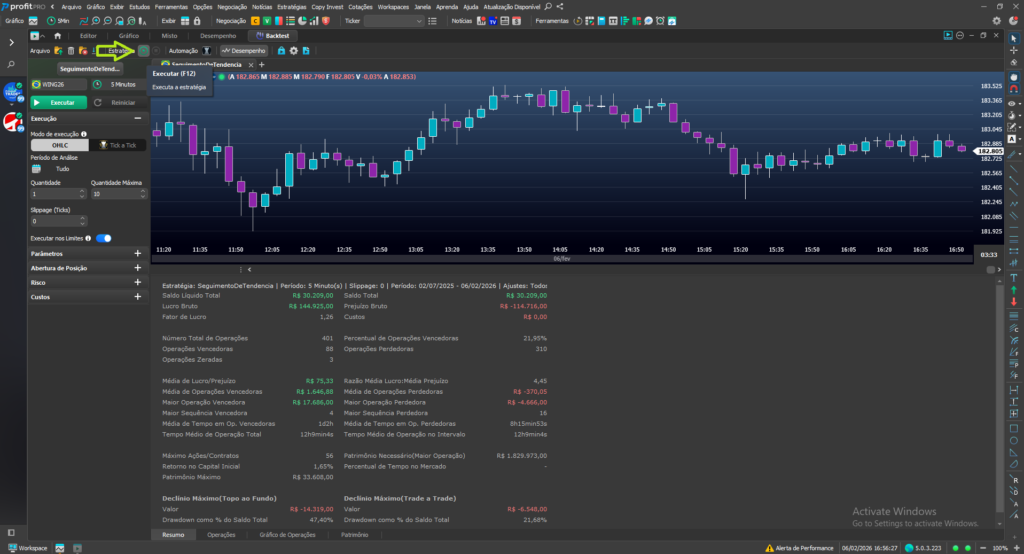Viewport: 1024px width, 554px height.
Task: Open the backtest settings gear icon
Action: click(x=294, y=50)
